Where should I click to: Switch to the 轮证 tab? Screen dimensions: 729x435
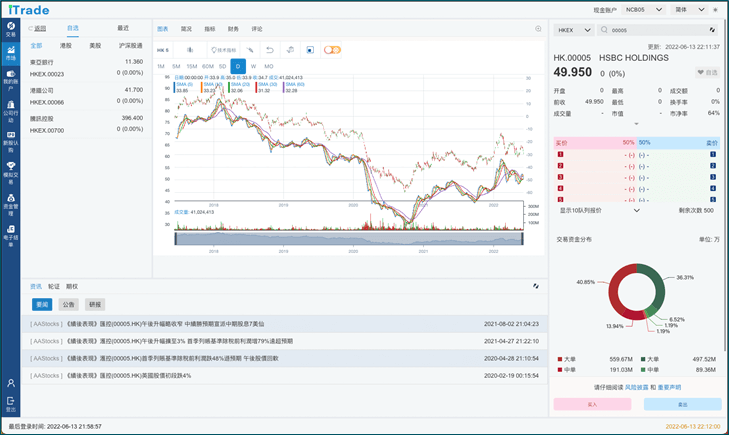point(54,286)
